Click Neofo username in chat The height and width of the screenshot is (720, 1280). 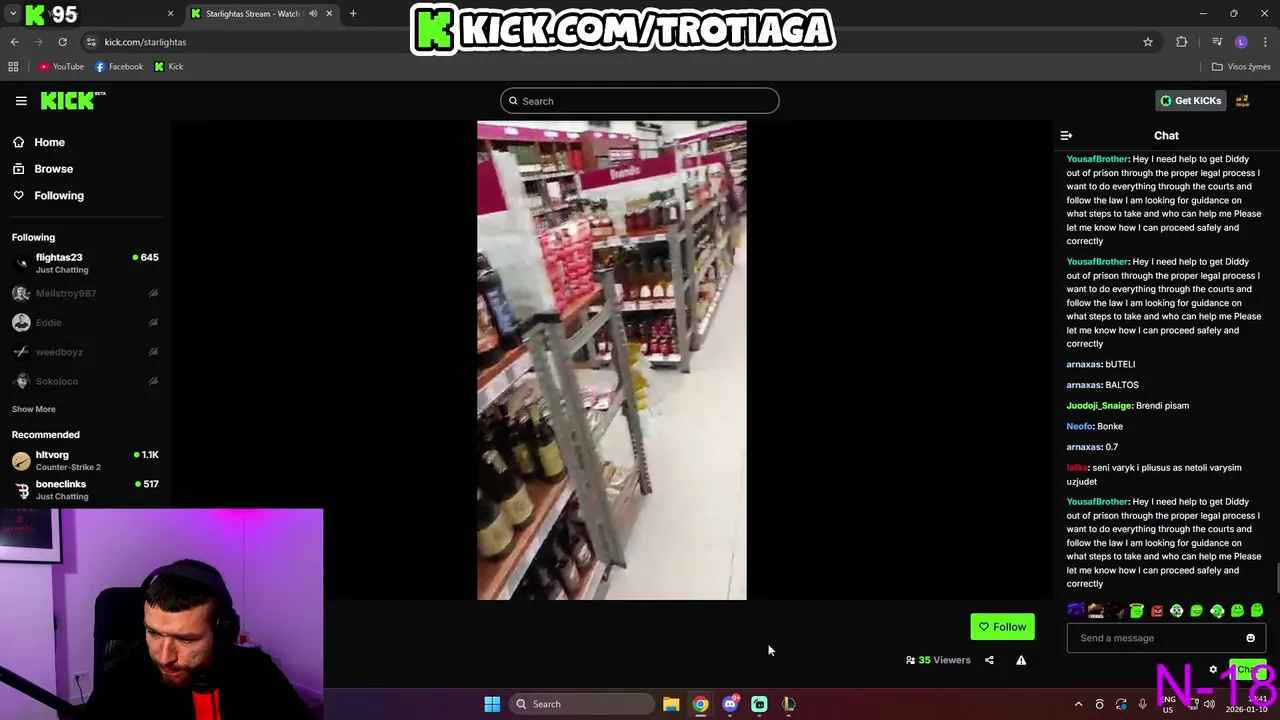click(1079, 426)
